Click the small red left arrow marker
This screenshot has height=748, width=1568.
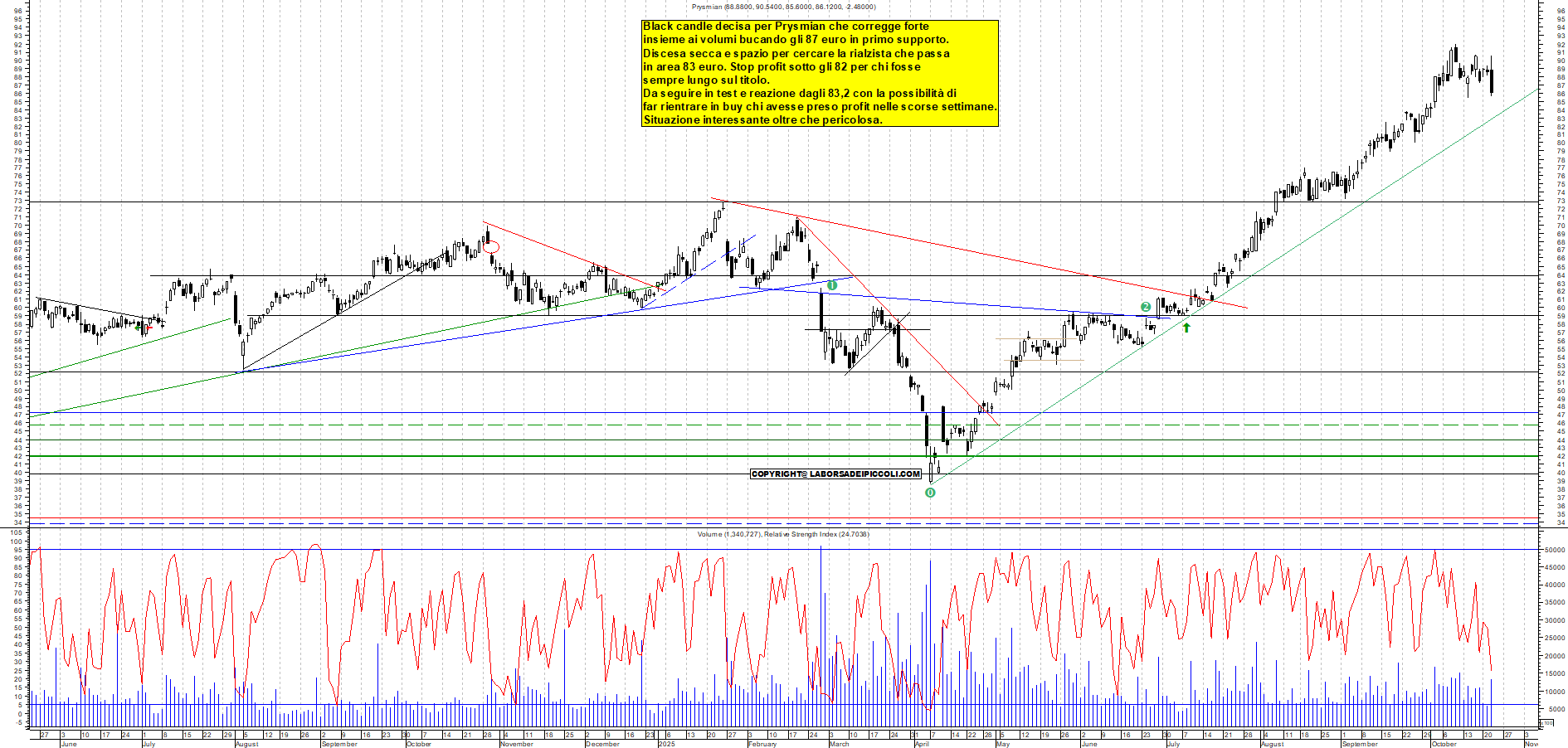149,328
